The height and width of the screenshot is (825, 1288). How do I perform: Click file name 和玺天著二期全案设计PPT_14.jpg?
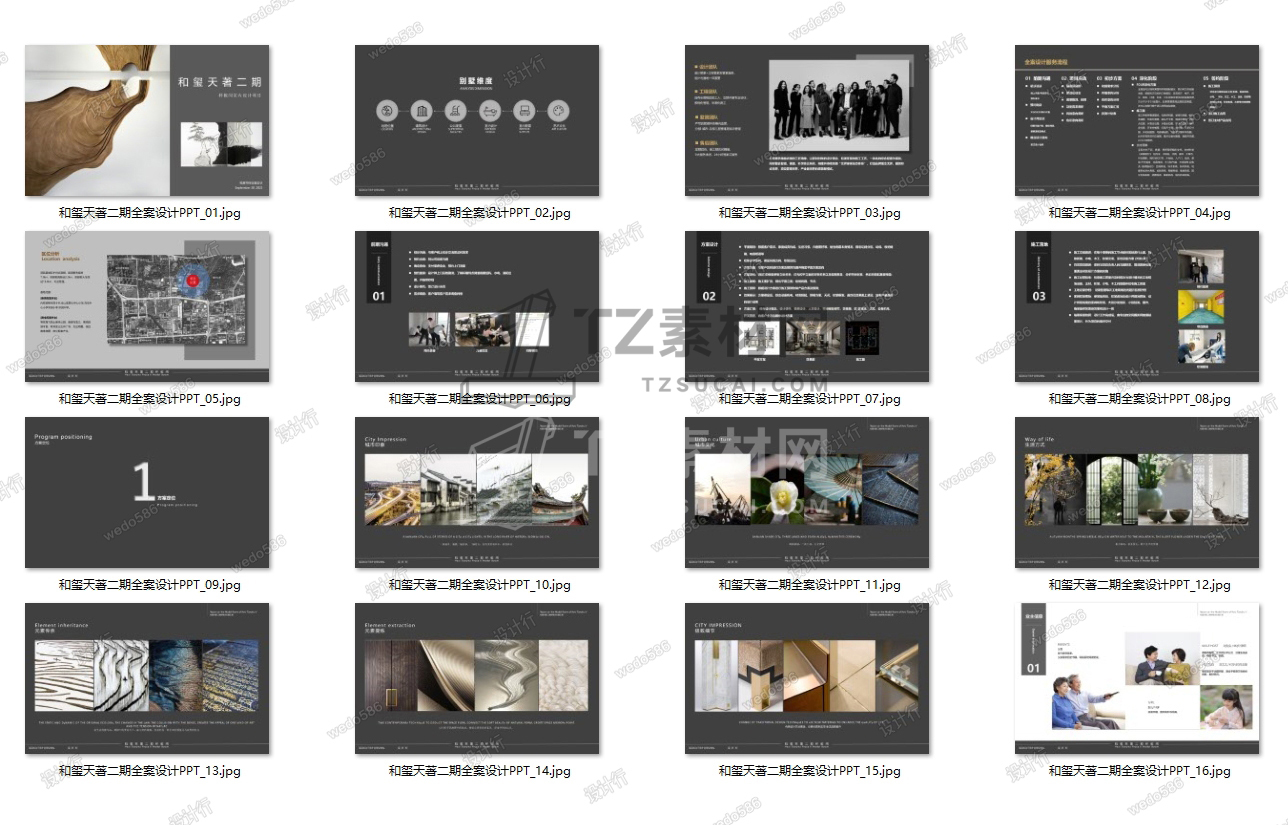[480, 771]
